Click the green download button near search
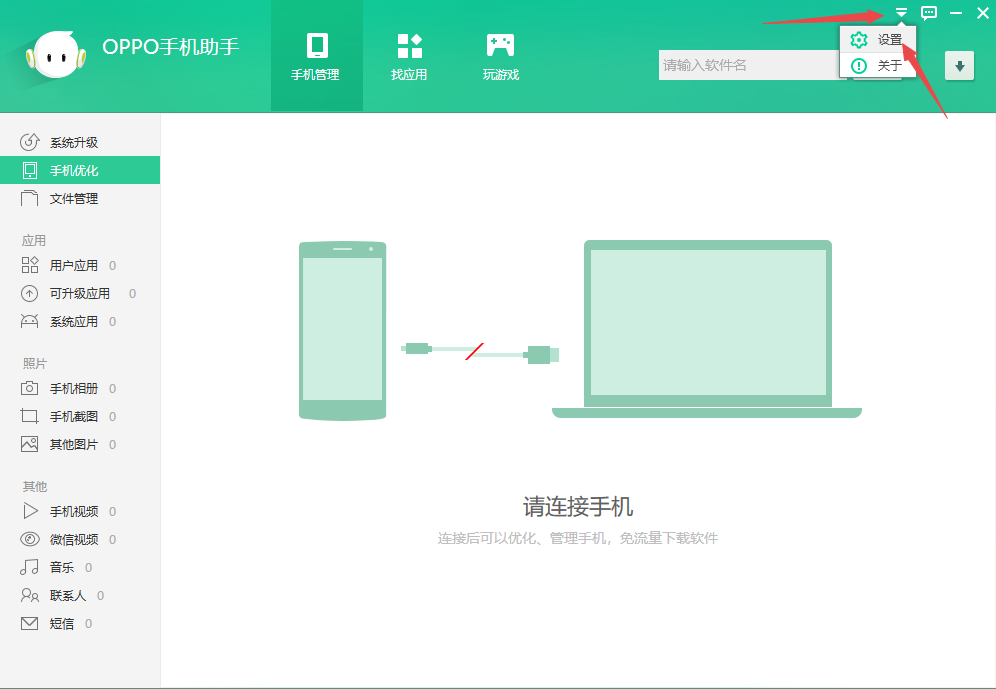The image size is (996, 689). point(959,65)
